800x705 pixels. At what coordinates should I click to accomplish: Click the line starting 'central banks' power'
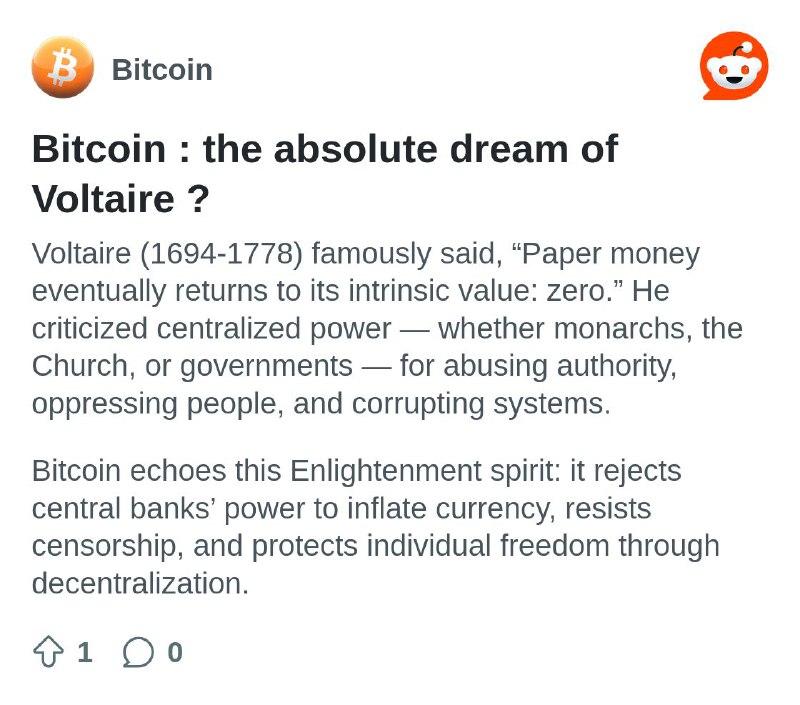341,509
